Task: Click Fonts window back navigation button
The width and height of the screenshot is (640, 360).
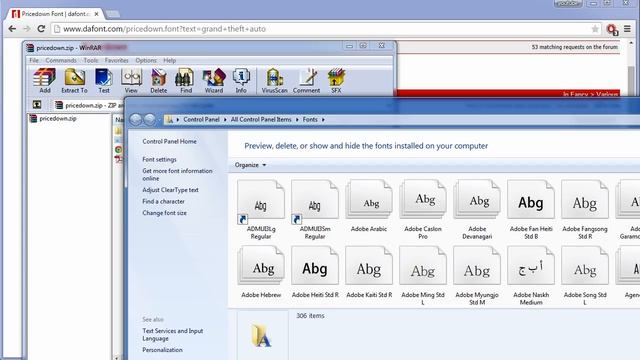Action: pyautogui.click(x=136, y=120)
